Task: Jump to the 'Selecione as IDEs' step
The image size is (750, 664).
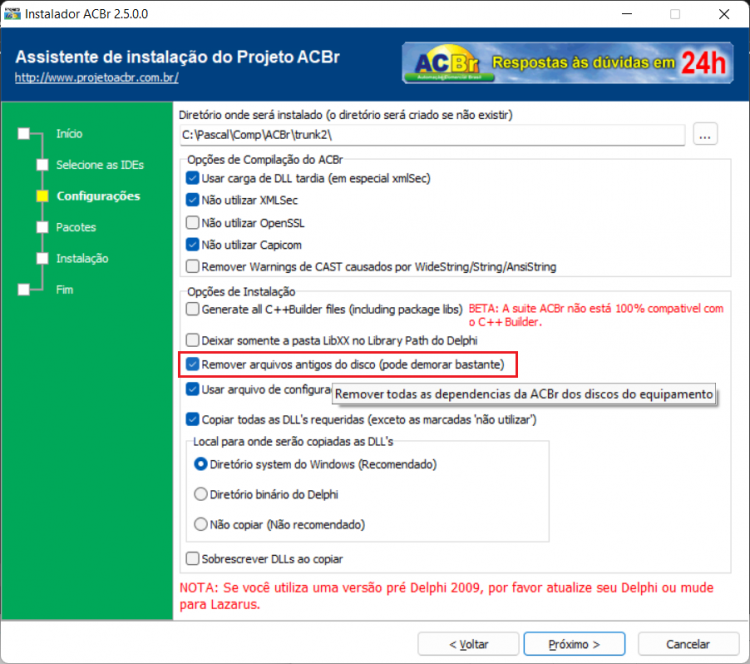Action: (x=100, y=165)
